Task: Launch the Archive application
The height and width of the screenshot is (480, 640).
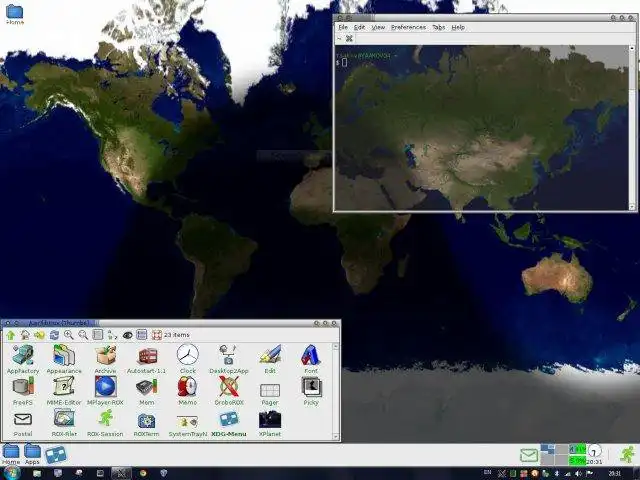Action: click(x=106, y=359)
